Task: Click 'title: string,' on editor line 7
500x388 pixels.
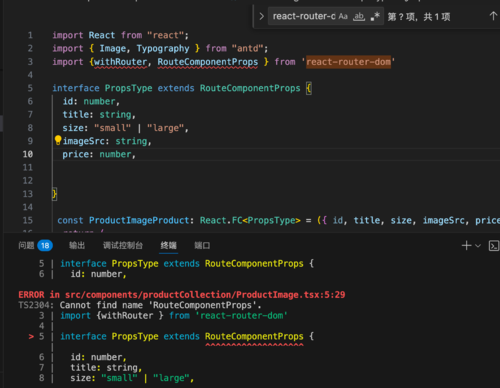Action: pyautogui.click(x=99, y=115)
